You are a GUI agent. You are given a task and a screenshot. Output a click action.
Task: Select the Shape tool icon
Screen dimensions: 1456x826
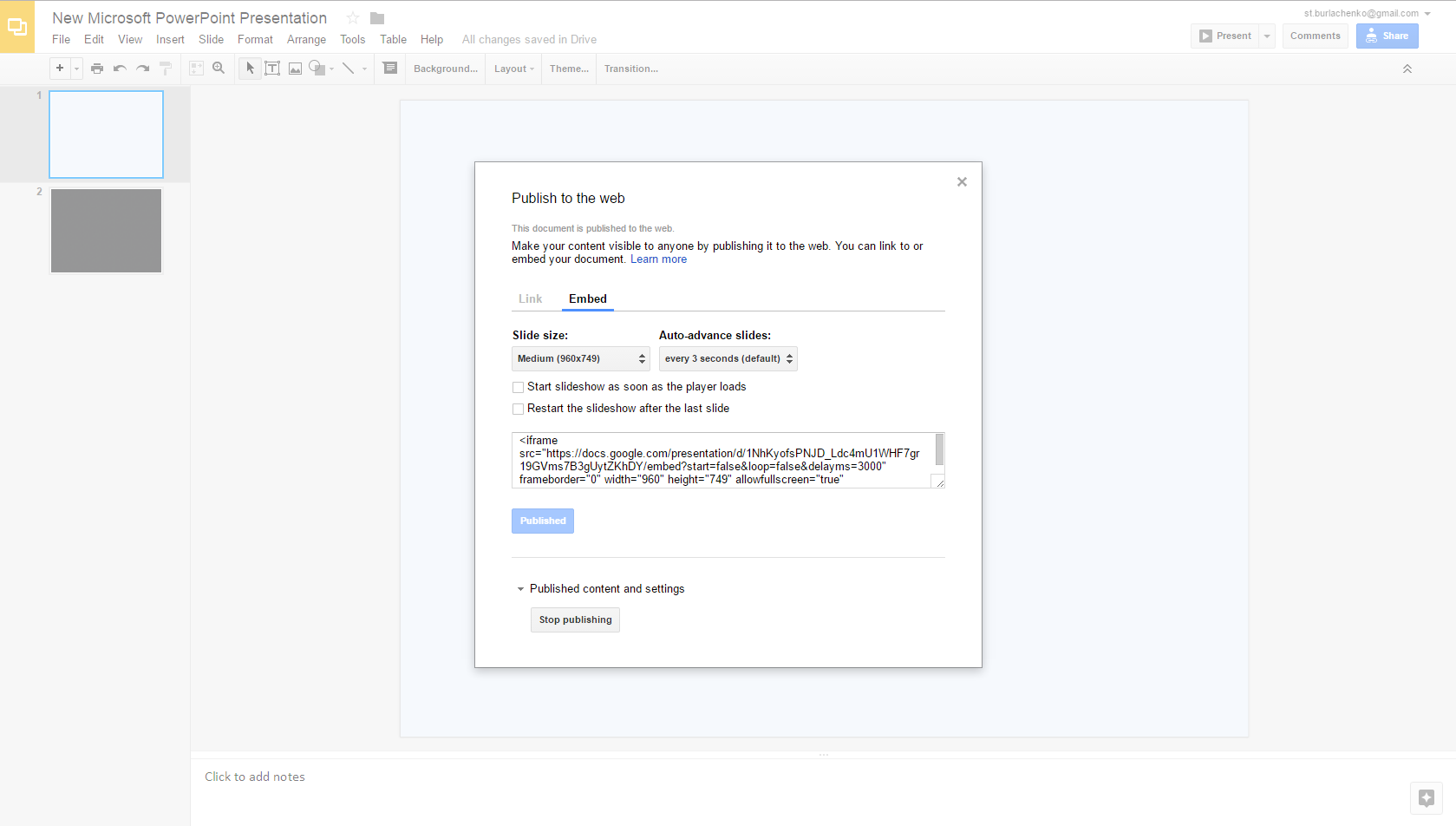(317, 69)
